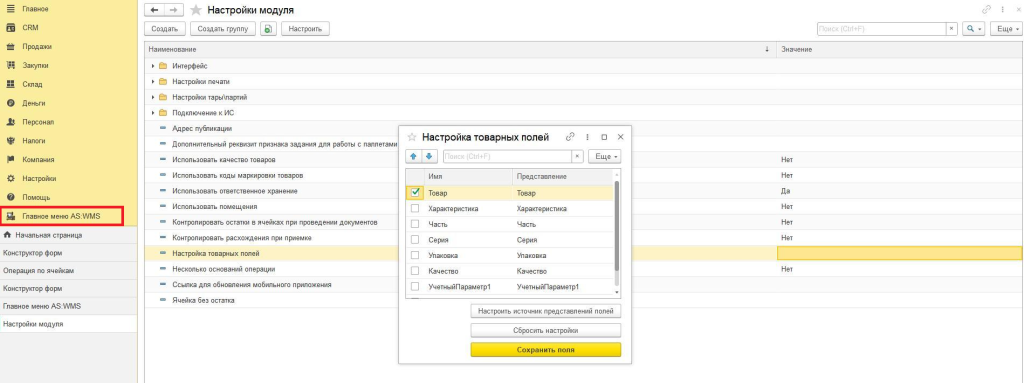1024x383 pixels.
Task: Focus the dialog search field
Action: (507, 157)
